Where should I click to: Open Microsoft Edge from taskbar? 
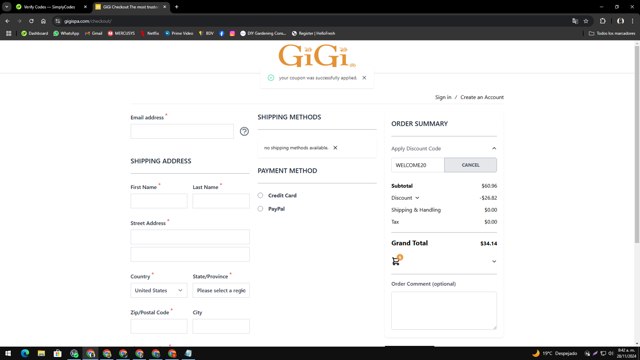(25, 353)
